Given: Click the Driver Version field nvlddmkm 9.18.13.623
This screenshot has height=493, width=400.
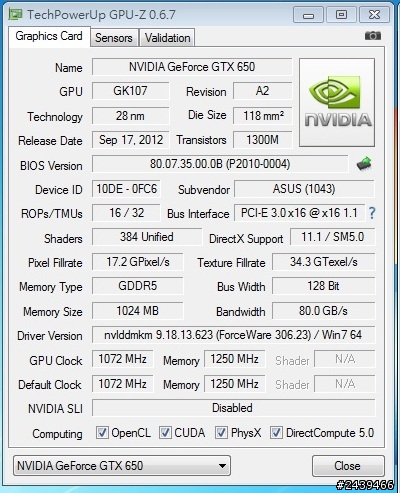Looking at the screenshot, I should [x=233, y=335].
